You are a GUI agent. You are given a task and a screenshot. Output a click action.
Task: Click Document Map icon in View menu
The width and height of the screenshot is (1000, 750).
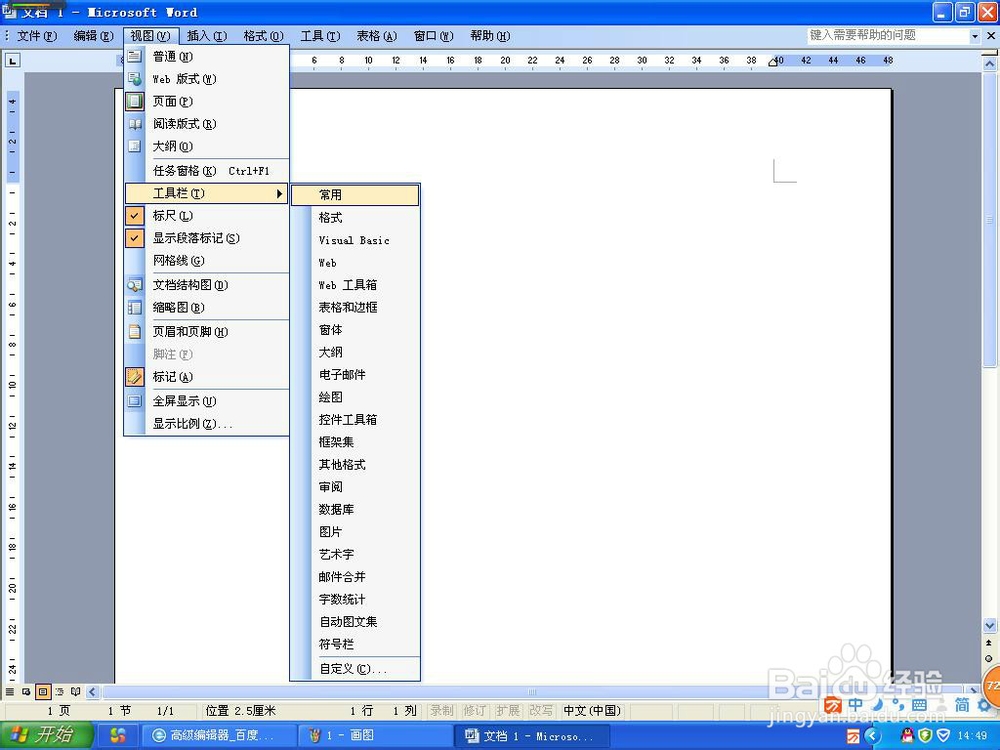(x=135, y=285)
